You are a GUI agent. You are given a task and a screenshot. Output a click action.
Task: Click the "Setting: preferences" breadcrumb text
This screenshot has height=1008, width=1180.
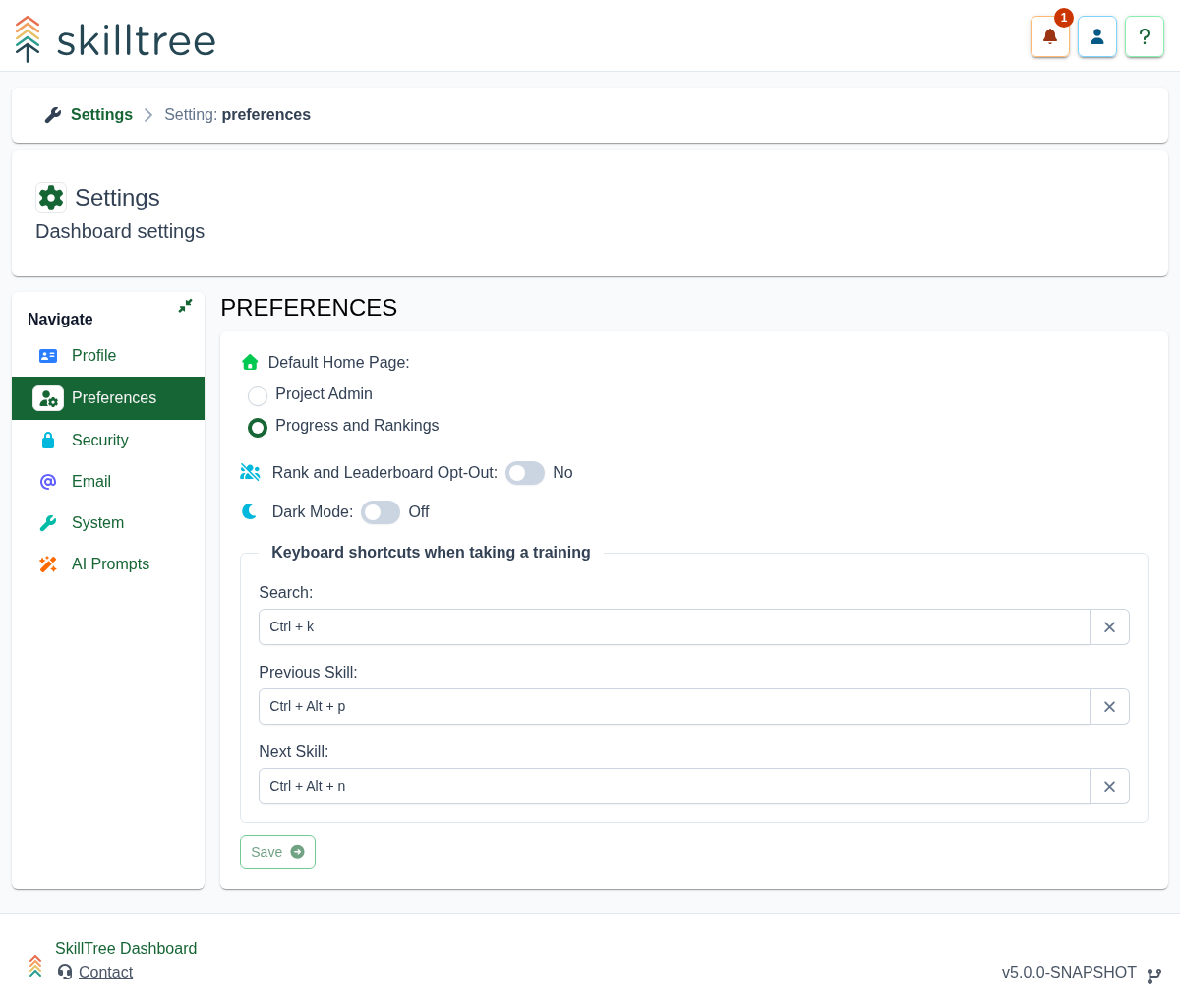237,115
